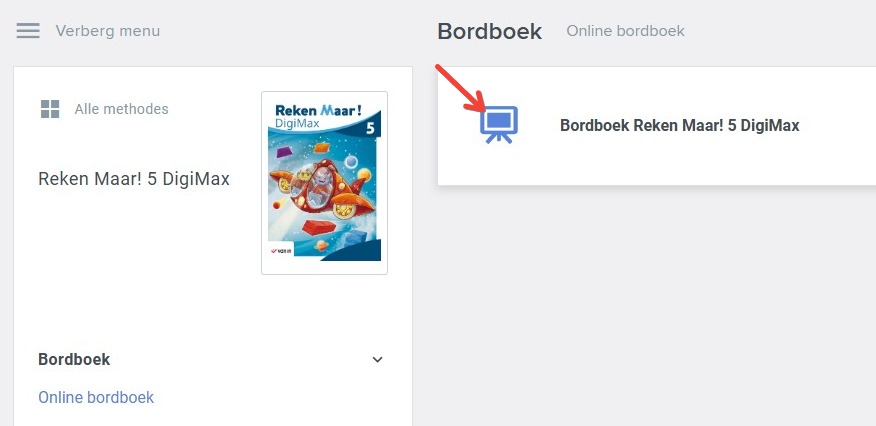Click the "DigiMax" text on book cover
The image size is (876, 426).
click(297, 122)
